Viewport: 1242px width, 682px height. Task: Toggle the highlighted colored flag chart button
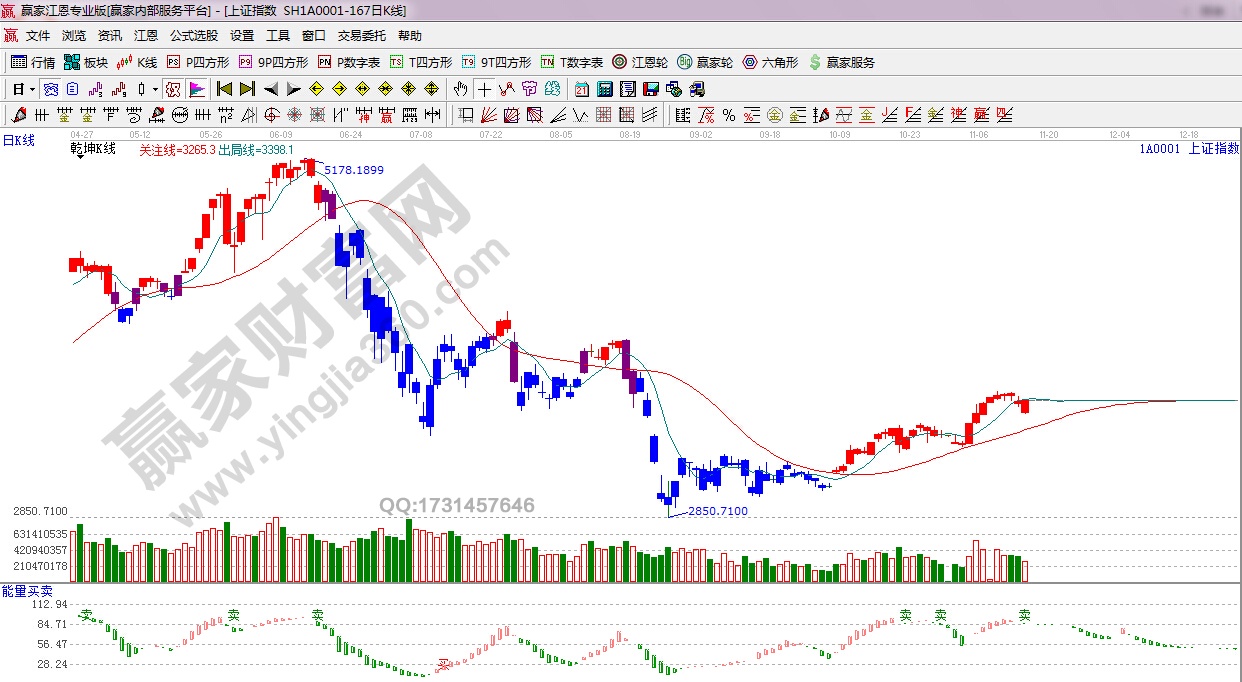pyautogui.click(x=196, y=89)
